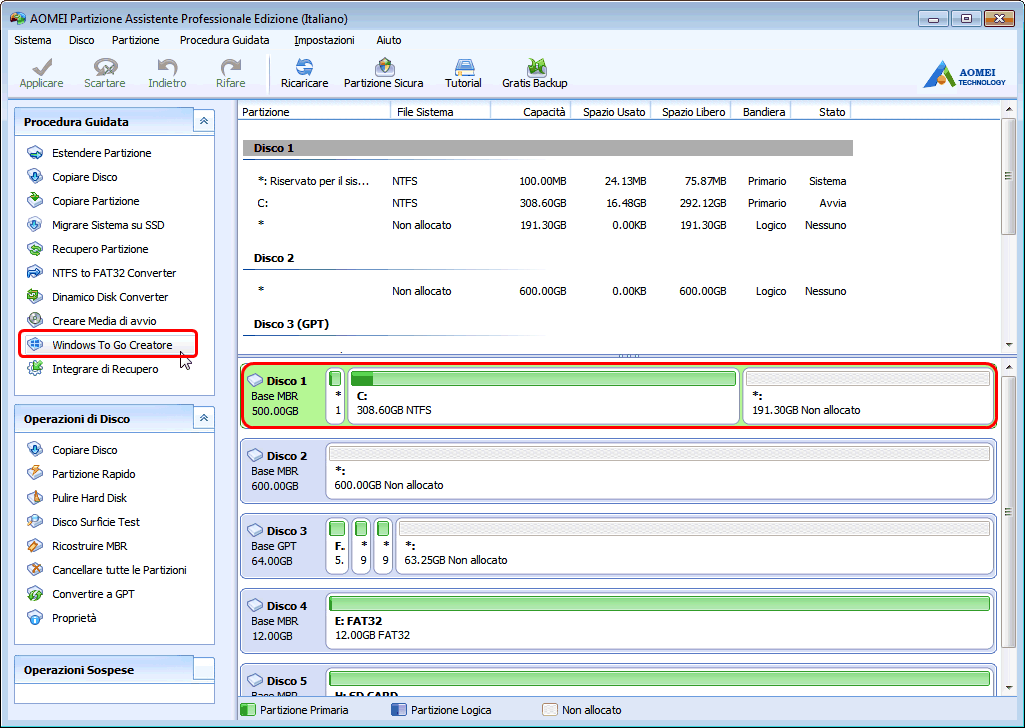Click the Ricaricare refresh icon

click(x=304, y=73)
